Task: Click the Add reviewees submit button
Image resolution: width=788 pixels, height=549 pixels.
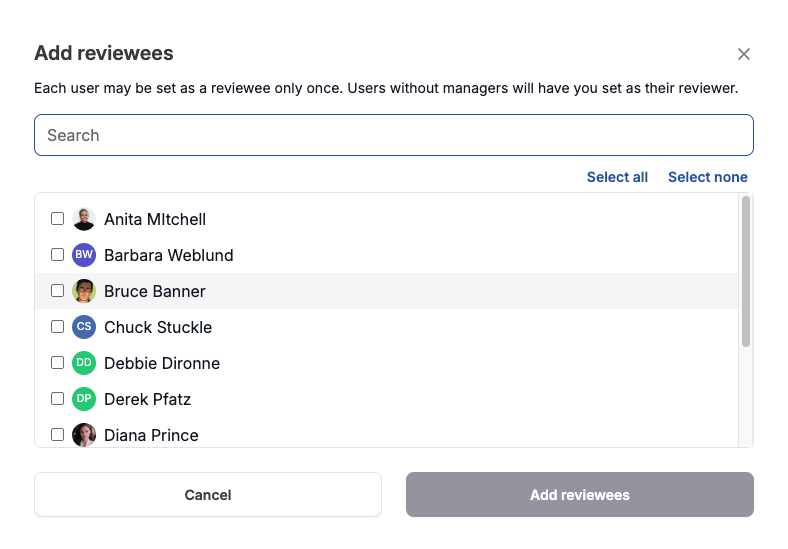Action: [579, 495]
